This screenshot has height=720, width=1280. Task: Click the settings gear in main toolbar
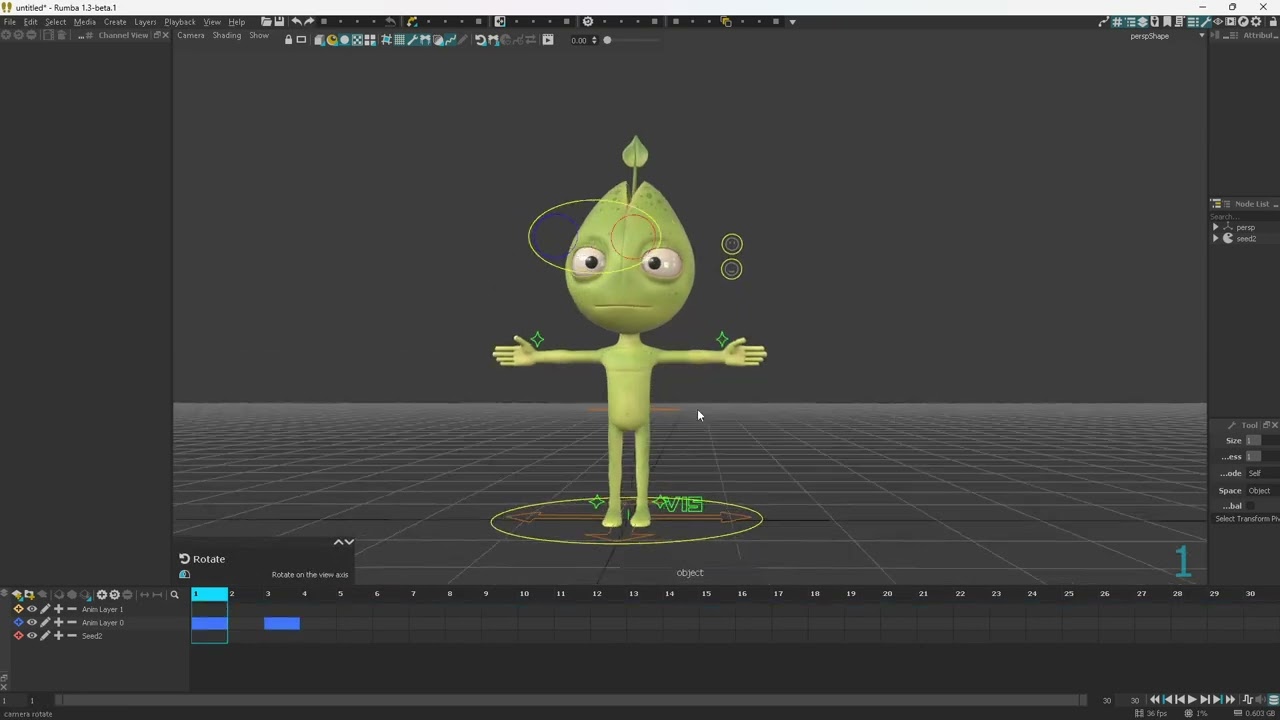tap(588, 21)
